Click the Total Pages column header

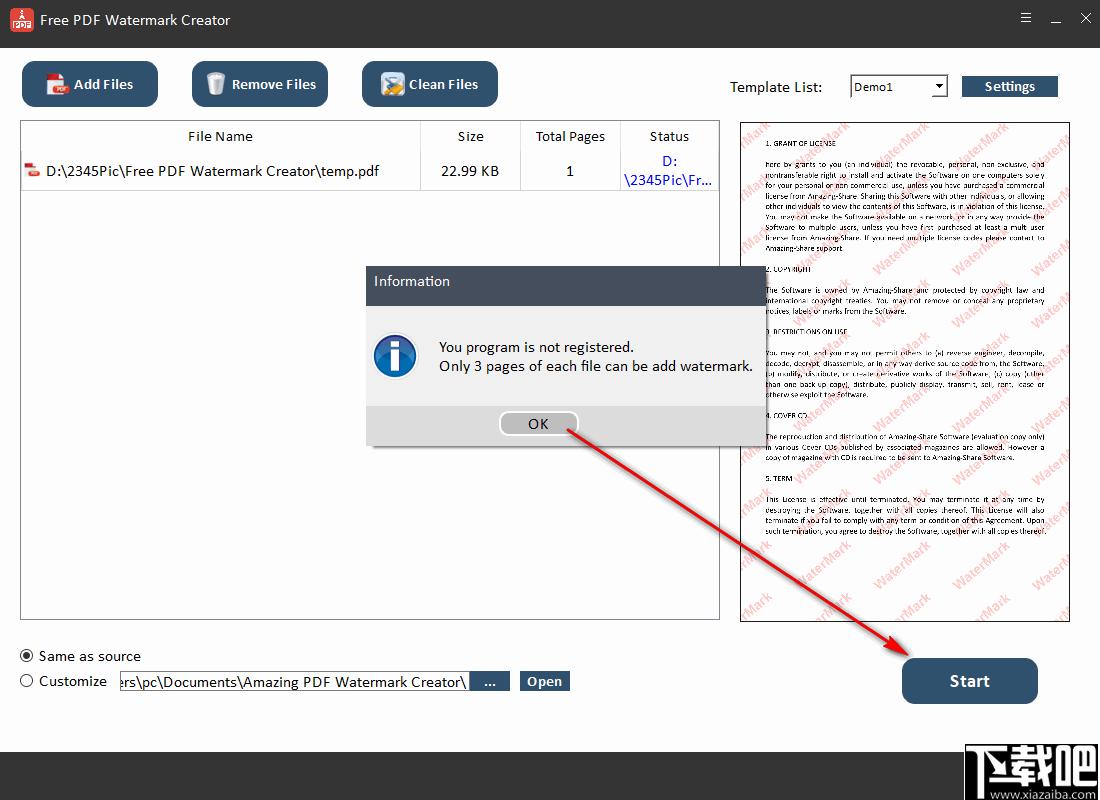[x=570, y=136]
